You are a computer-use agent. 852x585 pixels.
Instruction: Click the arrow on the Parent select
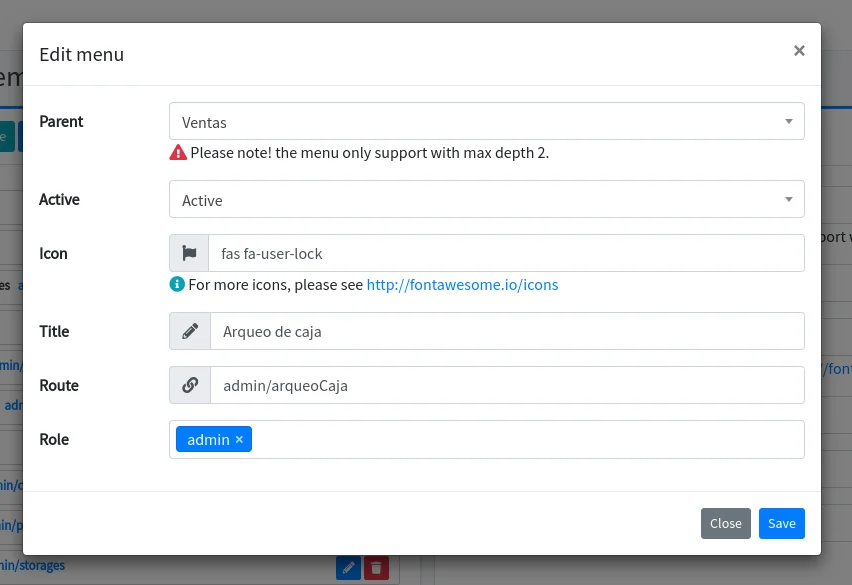788,122
